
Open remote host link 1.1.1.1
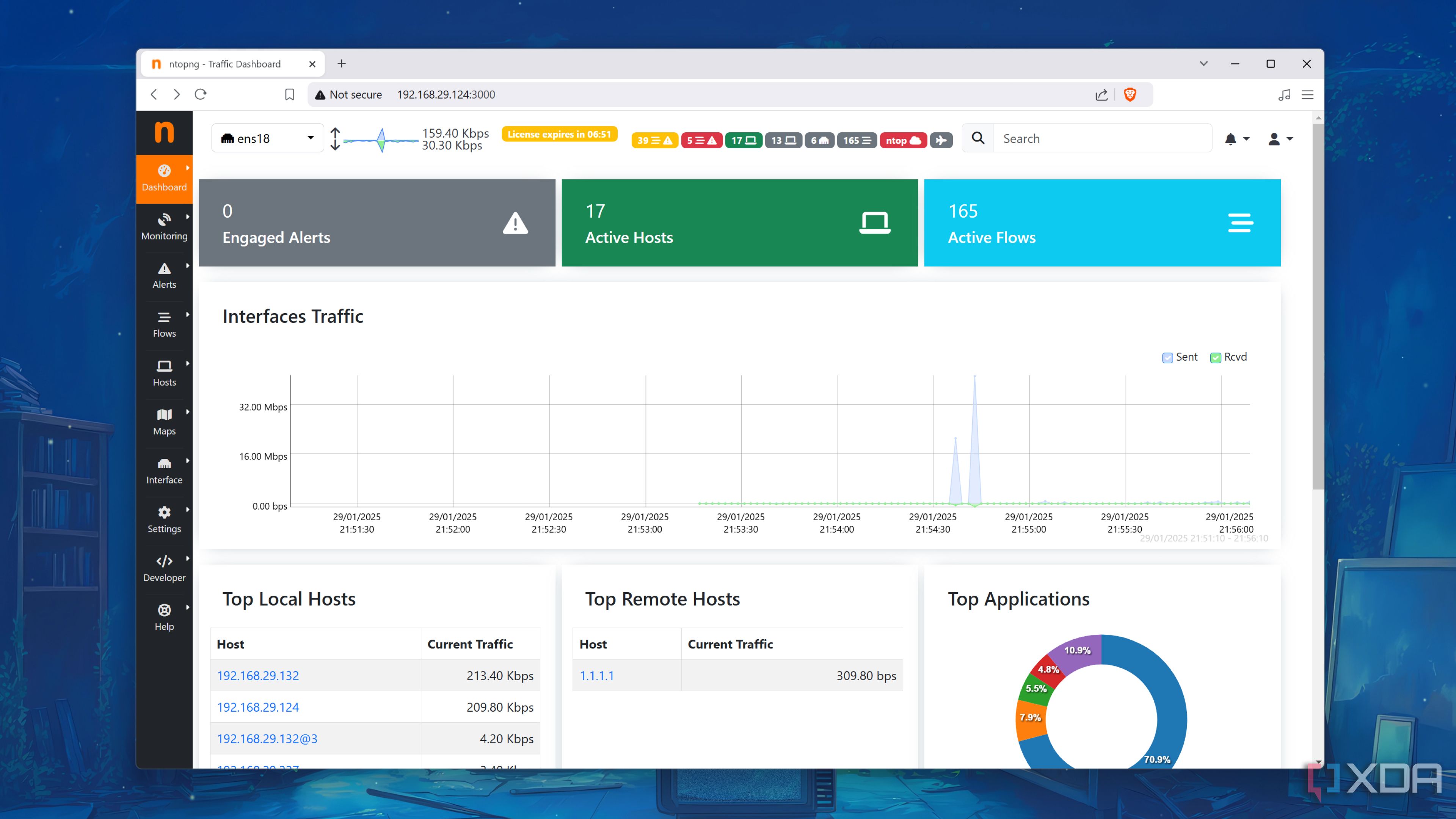tap(596, 675)
